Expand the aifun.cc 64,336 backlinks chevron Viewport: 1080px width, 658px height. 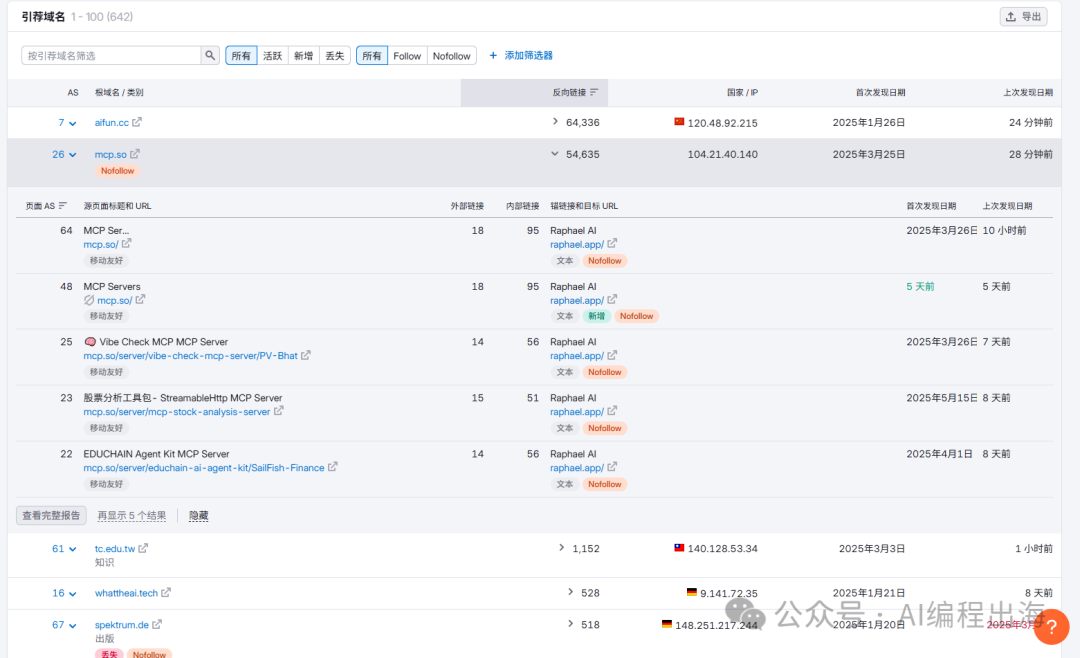[x=556, y=122]
